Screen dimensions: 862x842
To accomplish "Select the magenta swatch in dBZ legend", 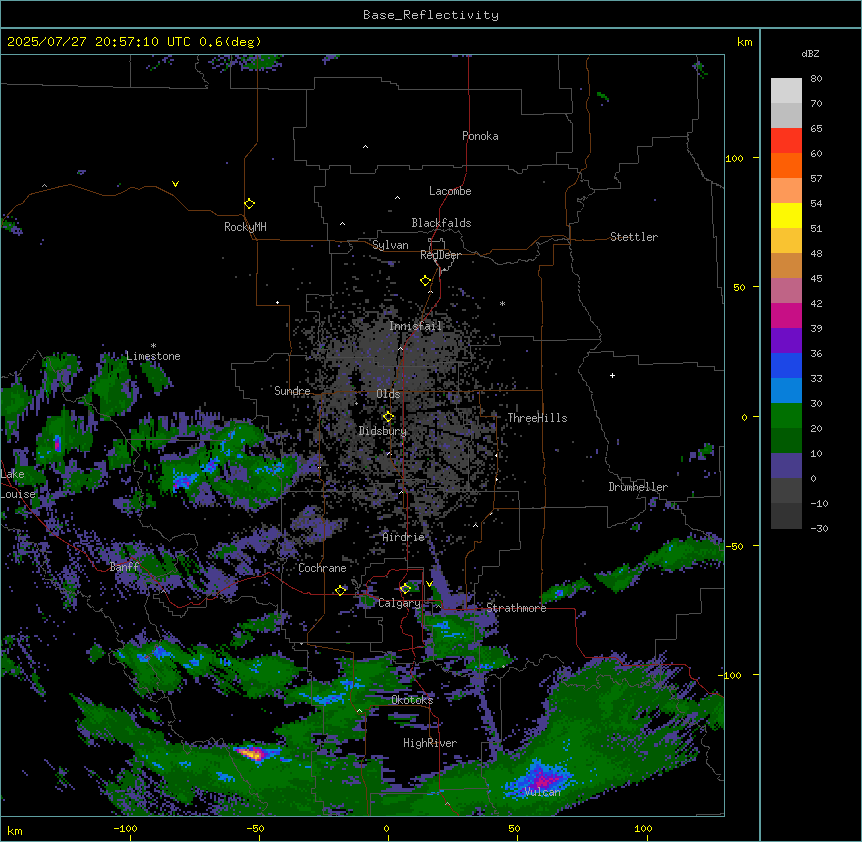I will (786, 315).
